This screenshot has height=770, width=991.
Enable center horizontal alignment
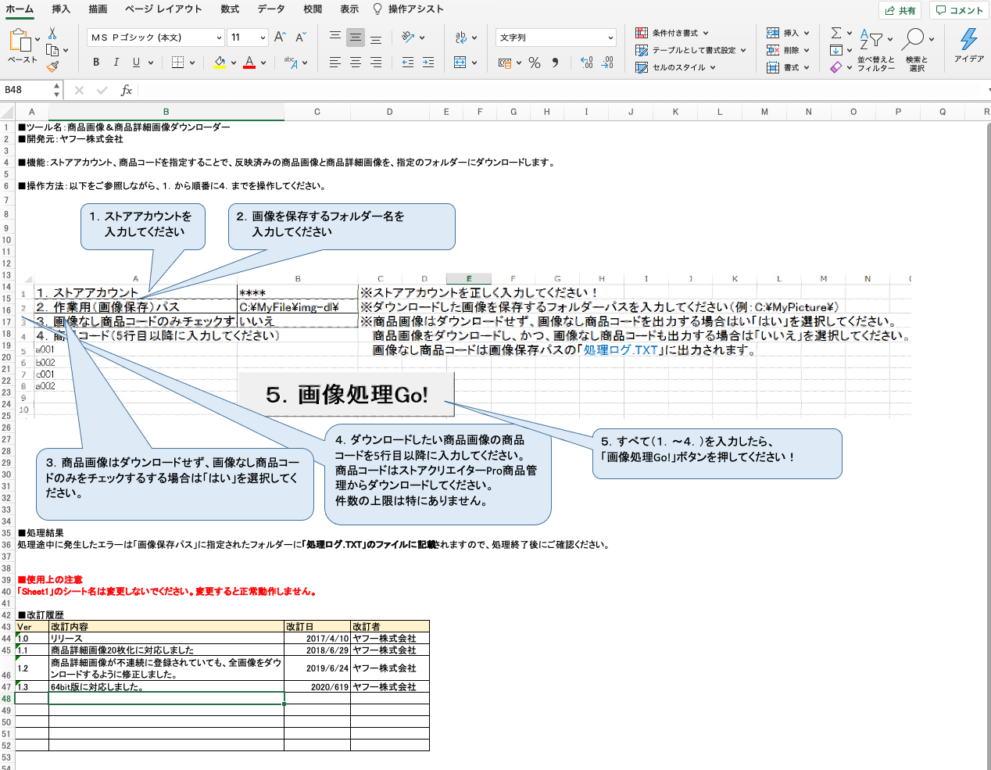pyautogui.click(x=355, y=63)
